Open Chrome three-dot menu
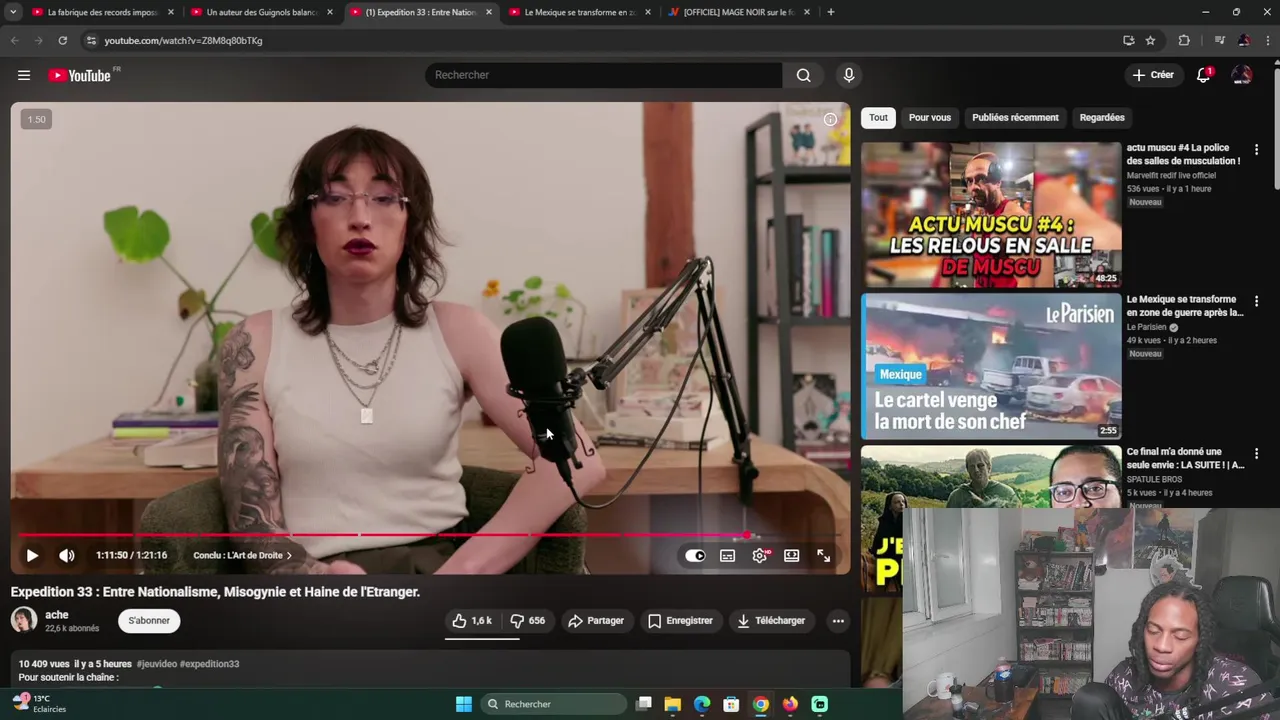 click(1267, 41)
